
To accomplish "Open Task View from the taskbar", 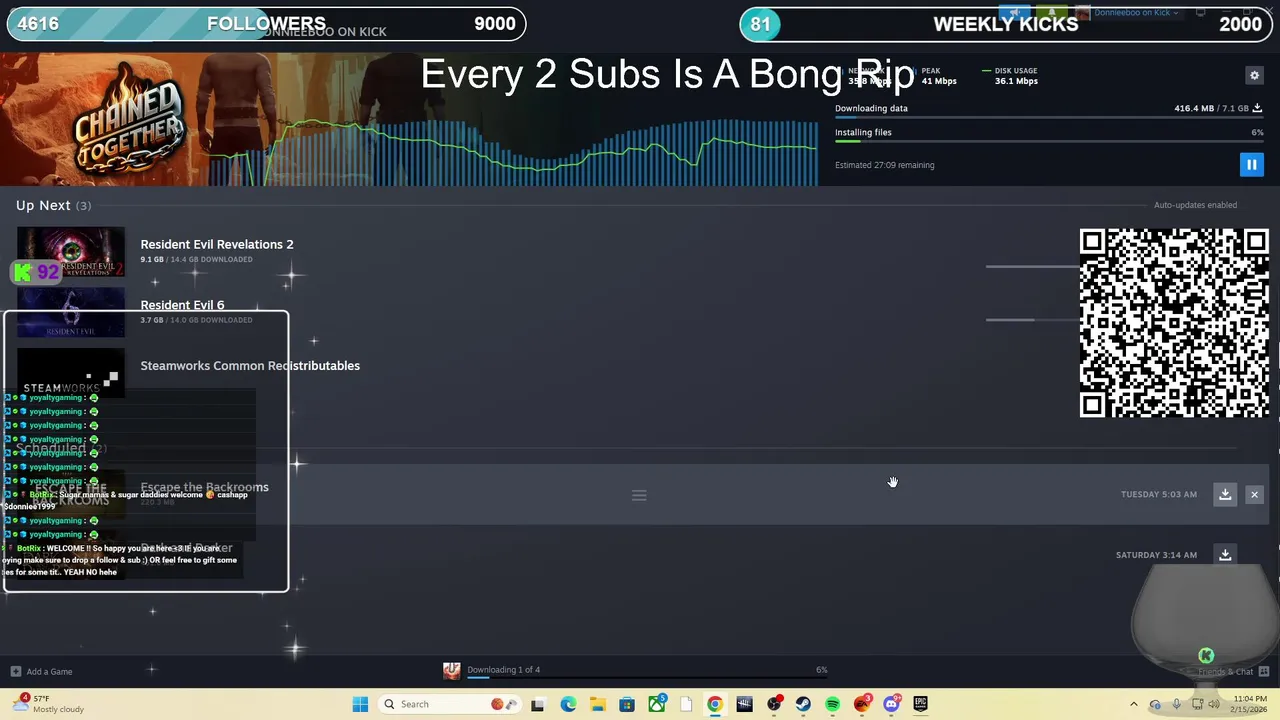I will (x=538, y=704).
